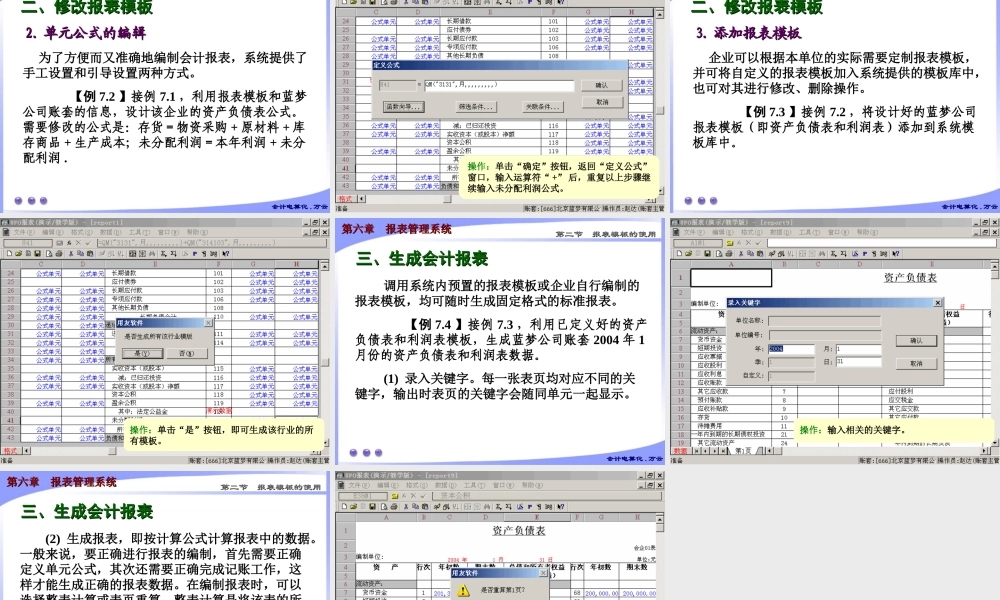The height and width of the screenshot is (600, 1000).
Task: Click the Save icon on the report toolbar
Action: 38,252
